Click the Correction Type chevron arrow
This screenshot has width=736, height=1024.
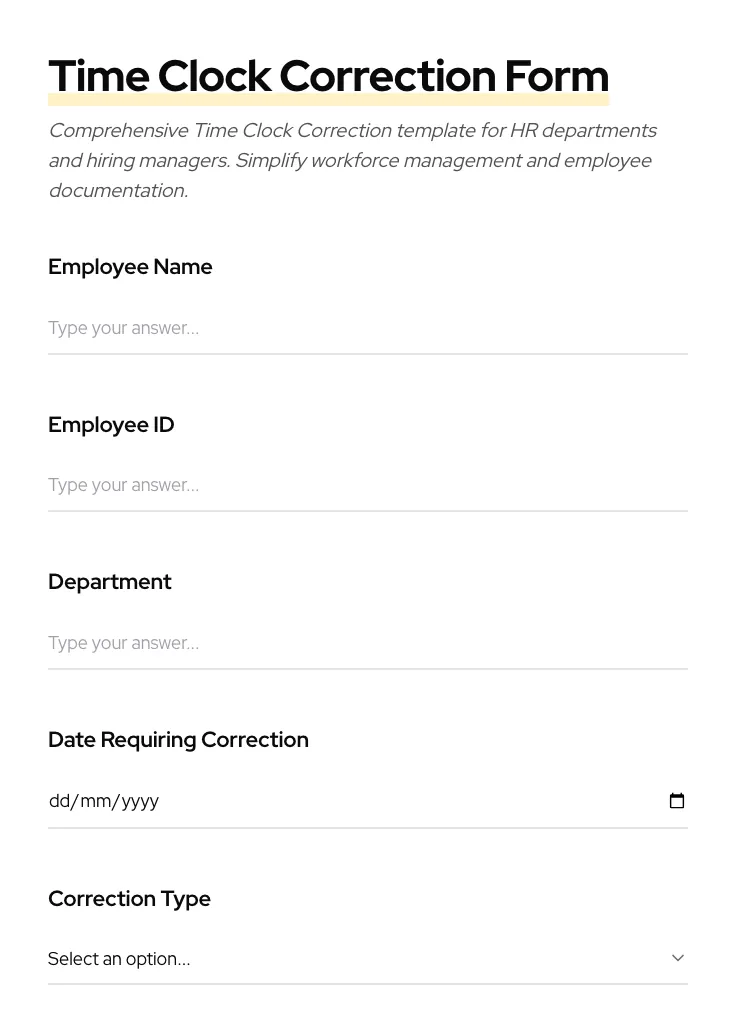678,958
